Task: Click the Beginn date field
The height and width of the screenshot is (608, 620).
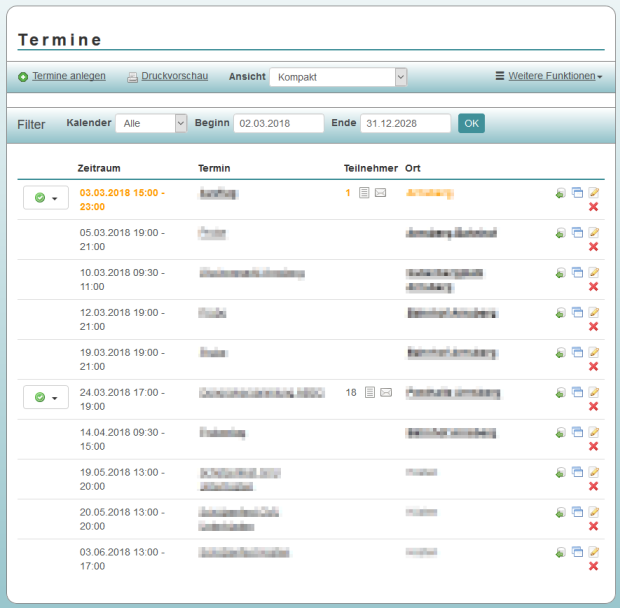Action: coord(279,123)
